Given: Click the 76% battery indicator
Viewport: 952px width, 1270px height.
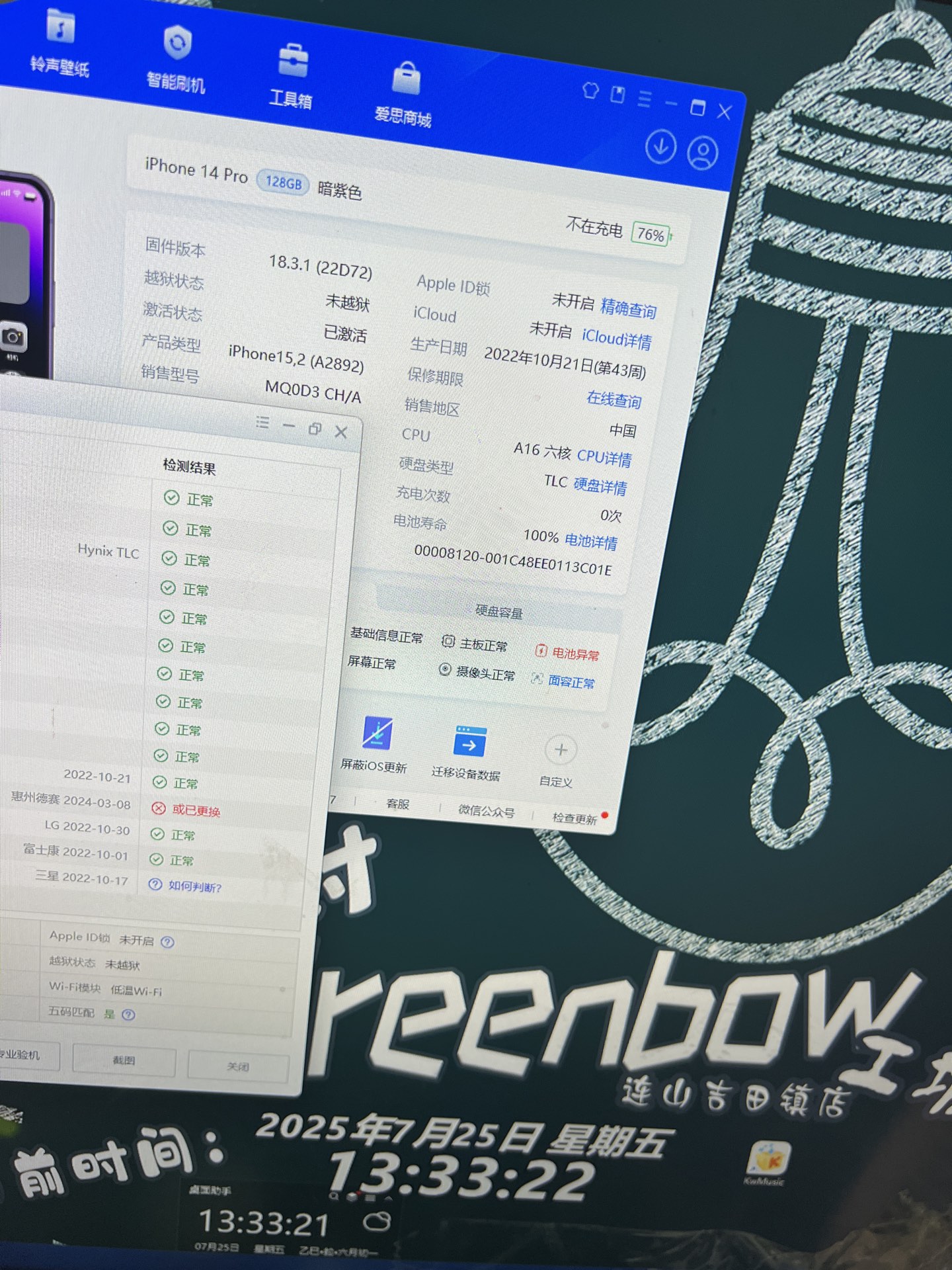Looking at the screenshot, I should coord(651,234).
